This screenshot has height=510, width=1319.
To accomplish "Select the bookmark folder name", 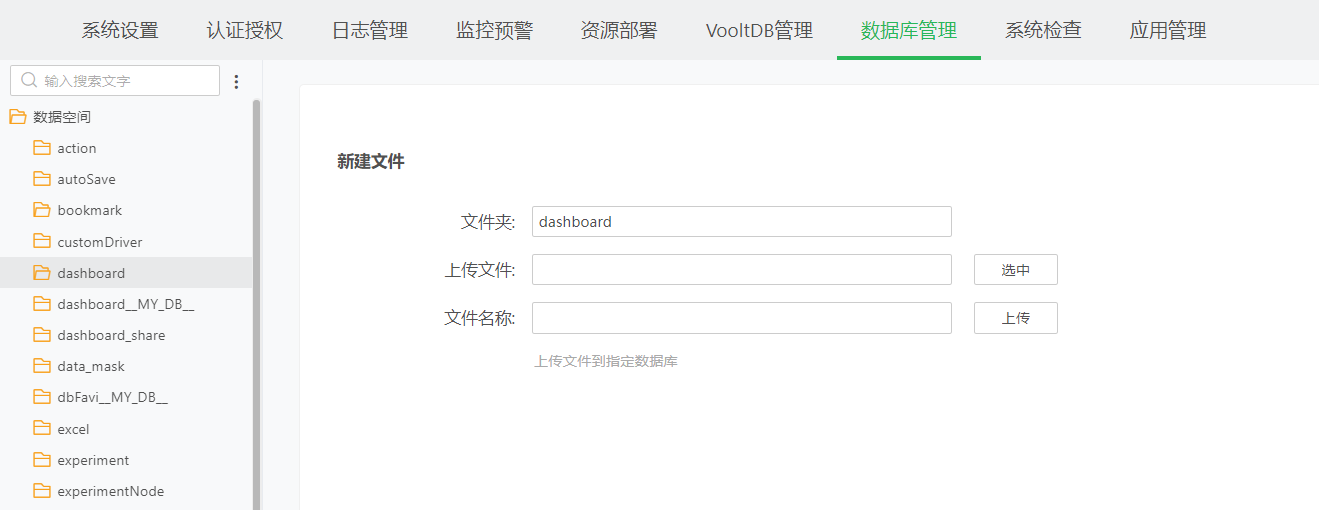I will click(x=90, y=210).
